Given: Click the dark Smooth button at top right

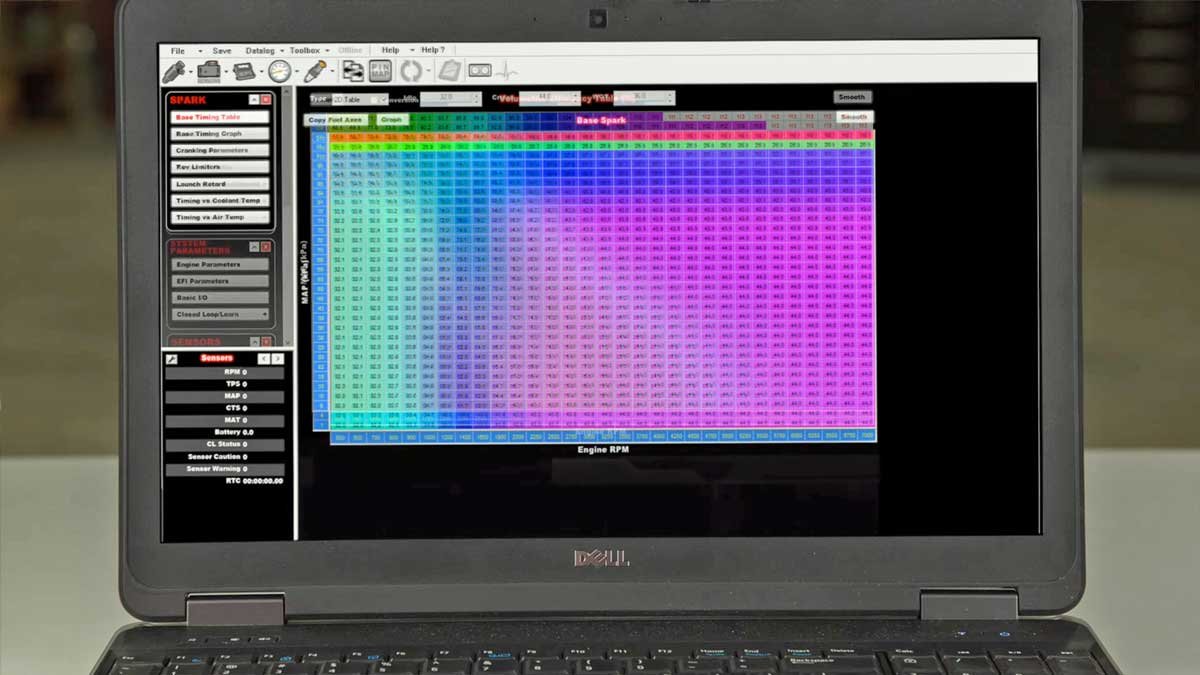Looking at the screenshot, I should (x=852, y=97).
